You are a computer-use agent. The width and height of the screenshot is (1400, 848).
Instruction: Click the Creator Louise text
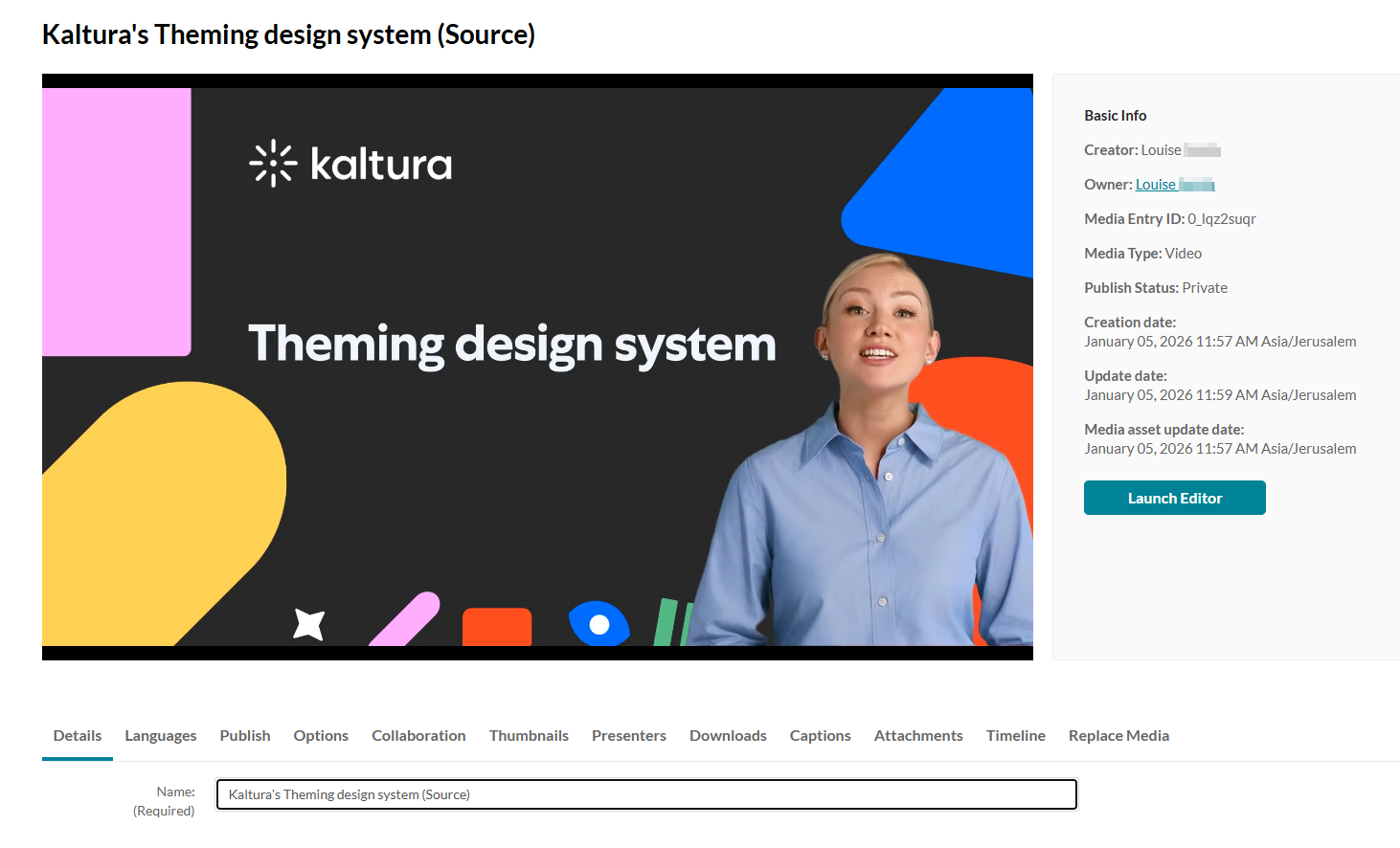pyautogui.click(x=1152, y=150)
